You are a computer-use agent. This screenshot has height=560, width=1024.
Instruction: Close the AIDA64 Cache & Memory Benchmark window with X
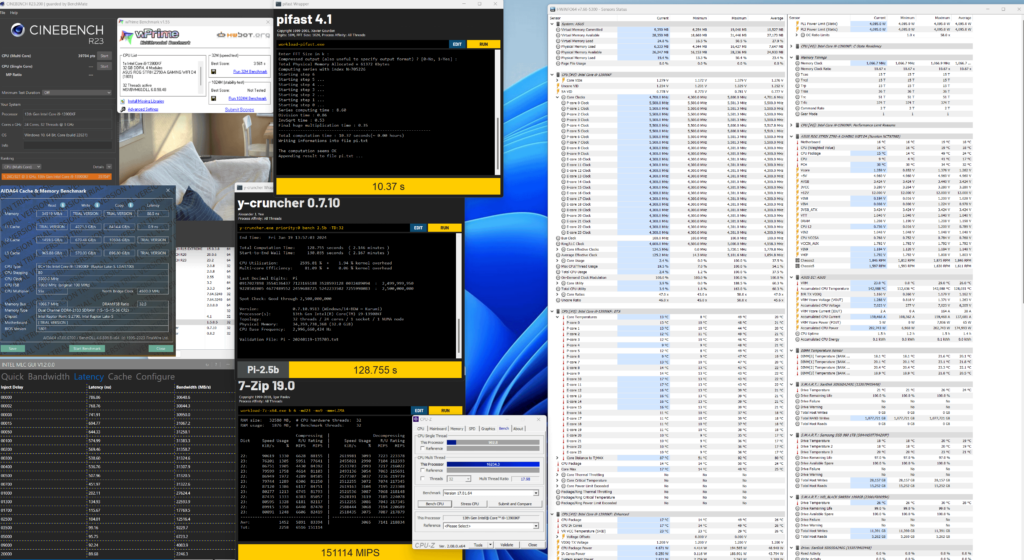(x=168, y=190)
